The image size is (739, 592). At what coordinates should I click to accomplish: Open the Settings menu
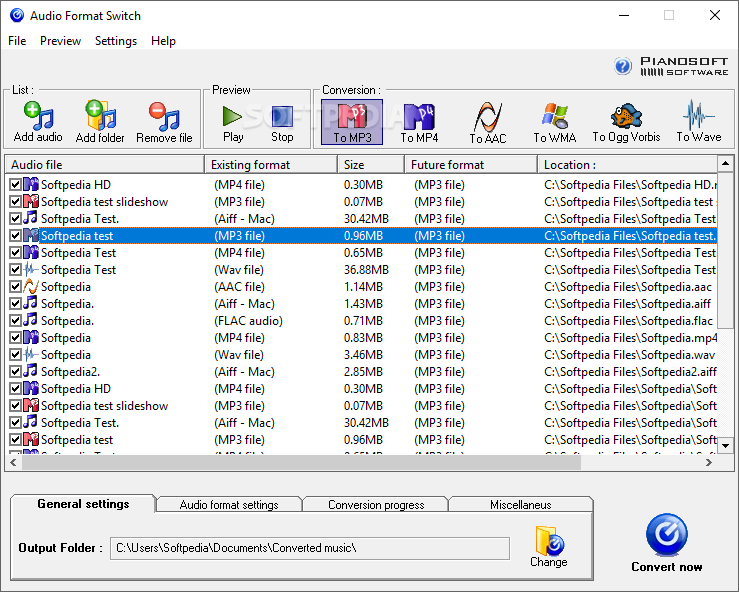pos(116,41)
